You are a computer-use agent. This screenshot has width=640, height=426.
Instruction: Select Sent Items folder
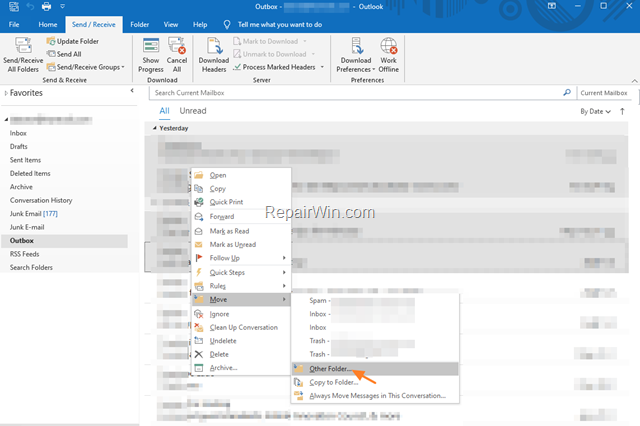(x=25, y=160)
